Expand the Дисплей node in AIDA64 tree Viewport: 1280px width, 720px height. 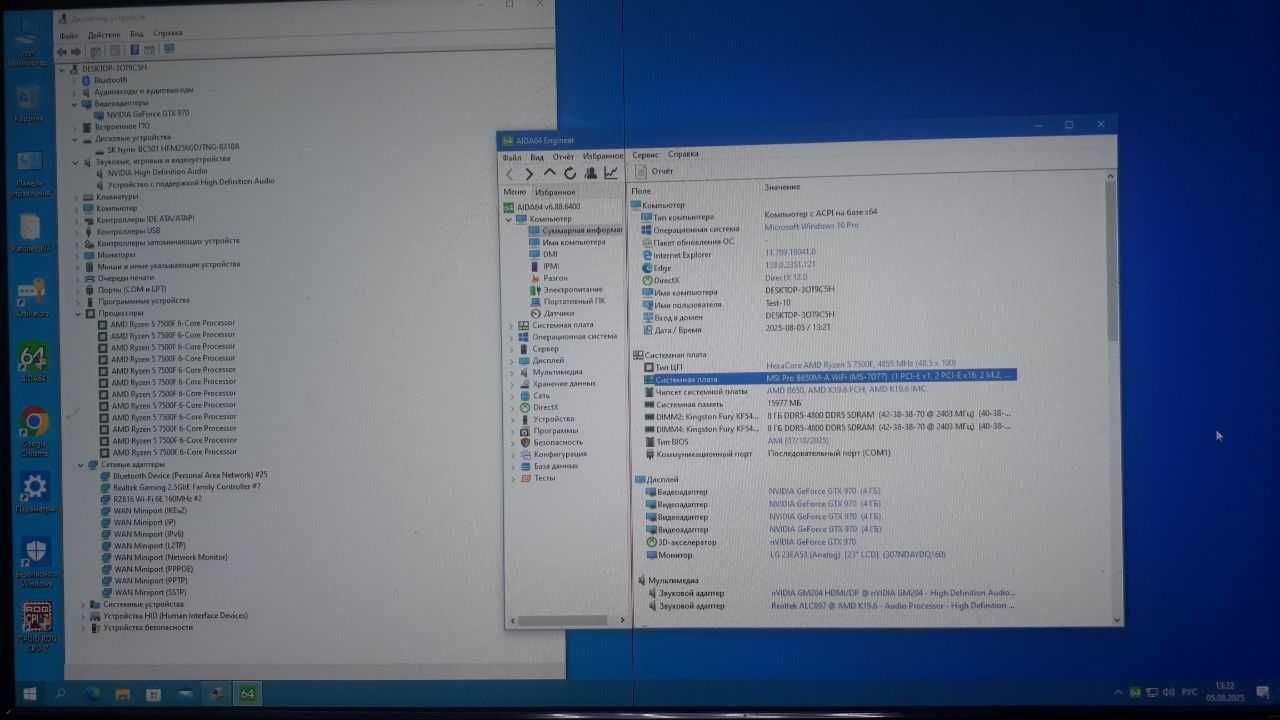(x=510, y=361)
